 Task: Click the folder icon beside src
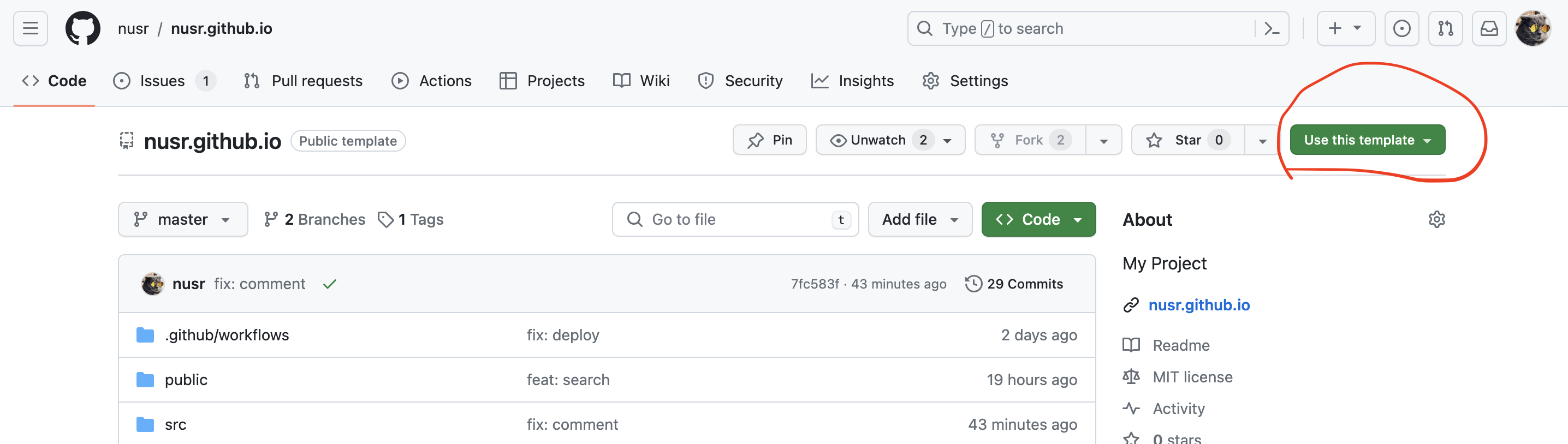click(x=145, y=424)
